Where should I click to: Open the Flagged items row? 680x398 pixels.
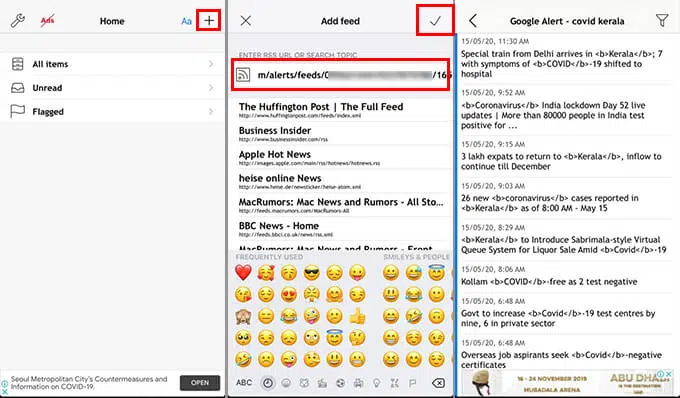[113, 111]
